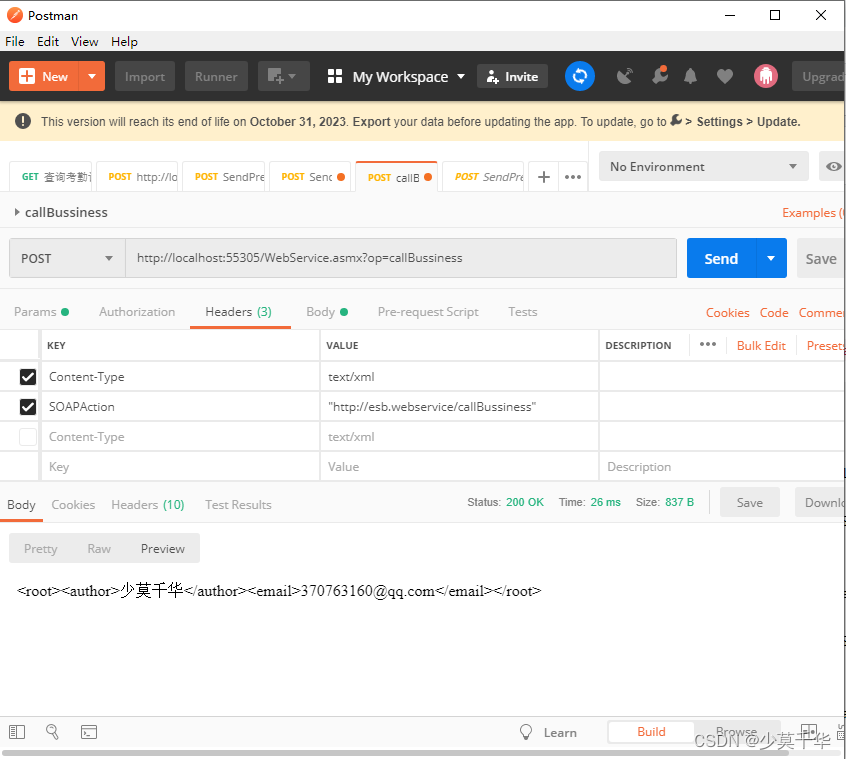The height and width of the screenshot is (759, 846).
Task: Click the Learn lightbulb icon
Action: tap(526, 732)
